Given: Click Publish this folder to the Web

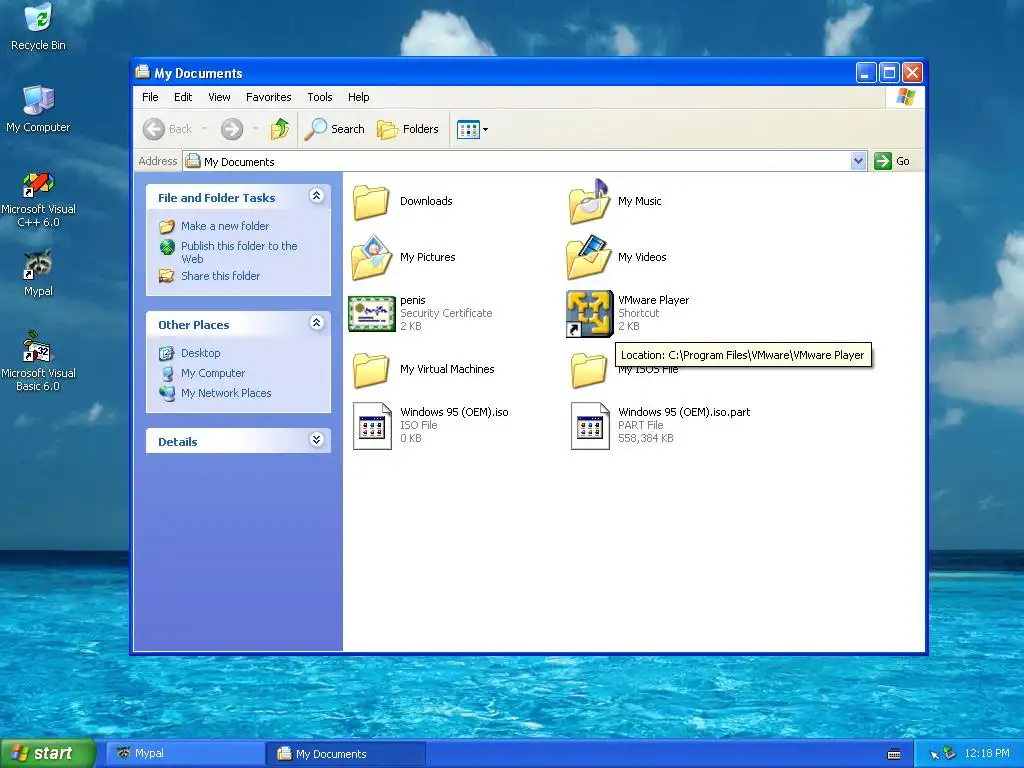Looking at the screenshot, I should (x=239, y=252).
